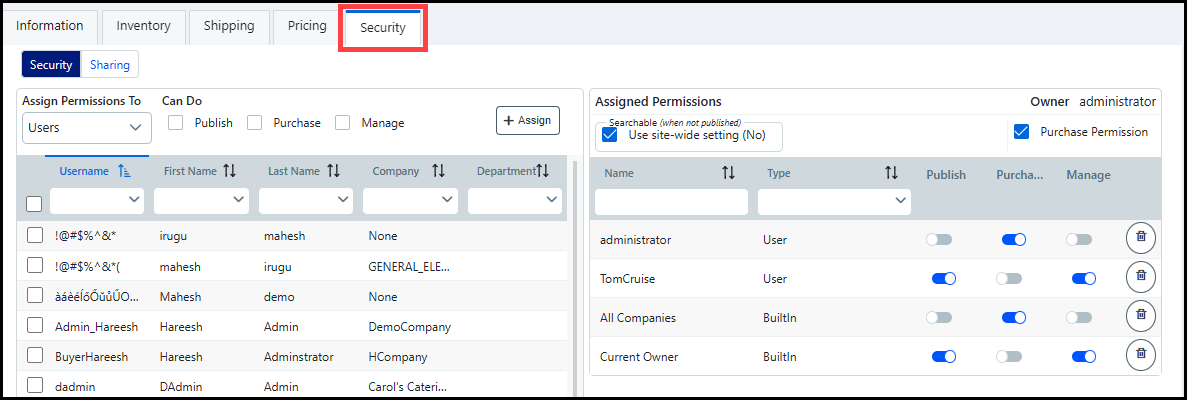The height and width of the screenshot is (400, 1187).
Task: Open the Type filter dropdown
Action: (833, 202)
